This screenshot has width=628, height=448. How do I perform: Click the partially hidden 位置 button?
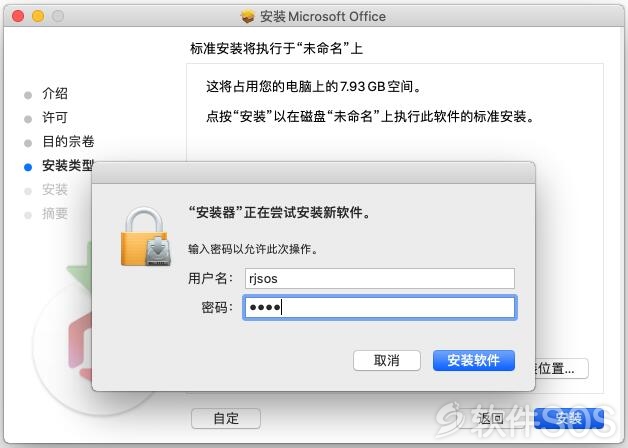click(561, 368)
